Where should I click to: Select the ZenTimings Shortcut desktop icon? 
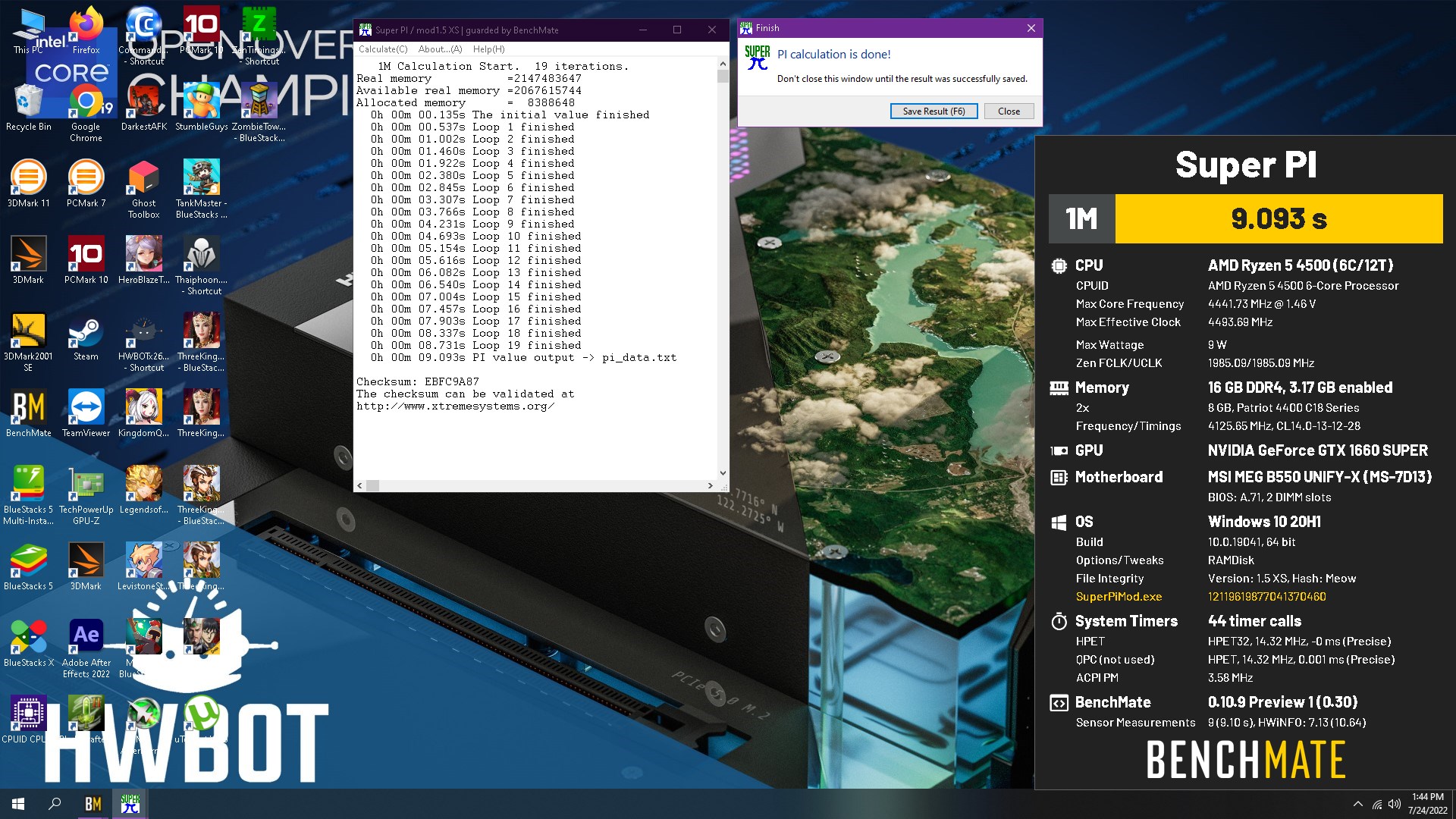(259, 36)
